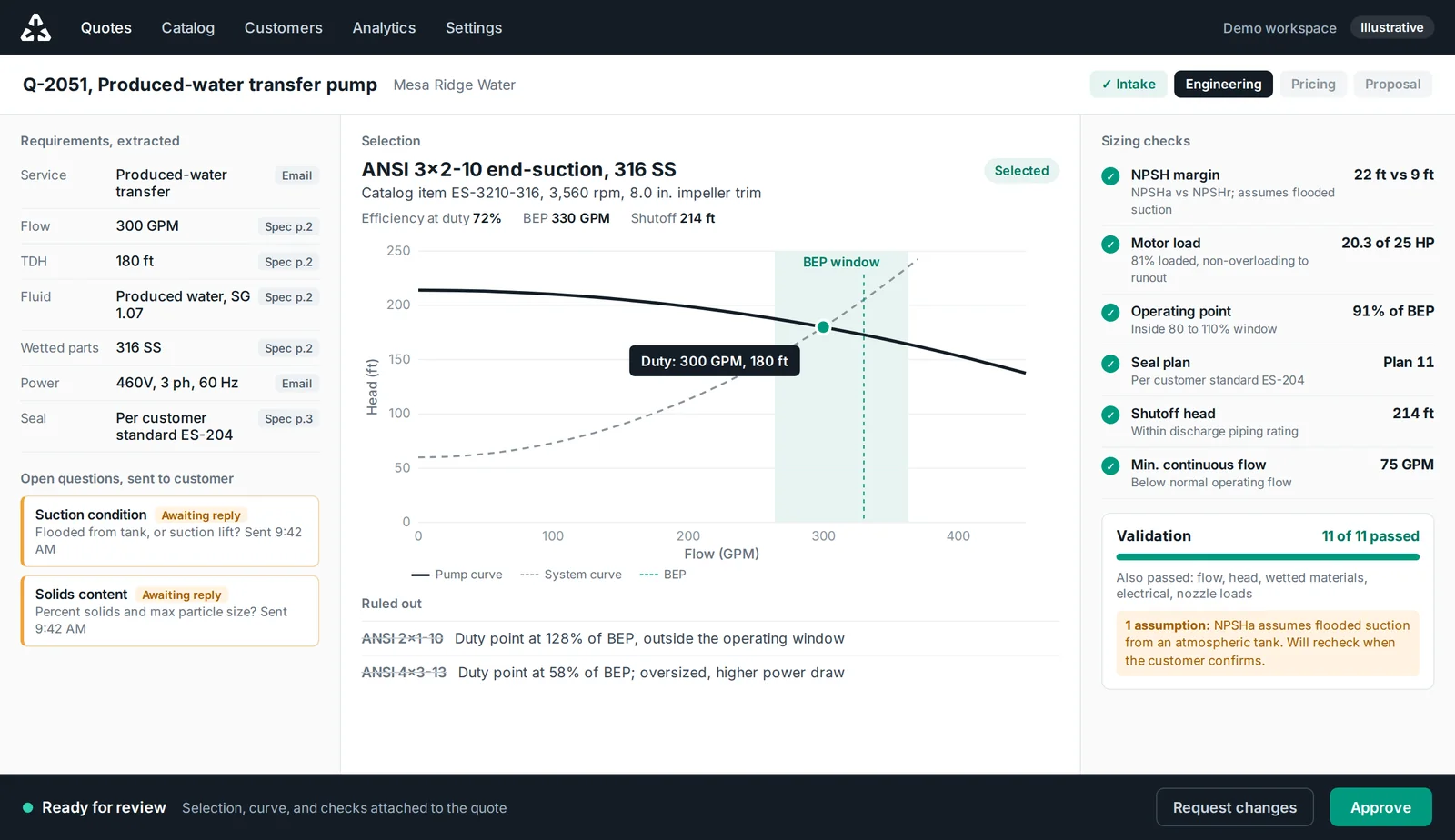Click the app logo in the top bar

pos(35,27)
